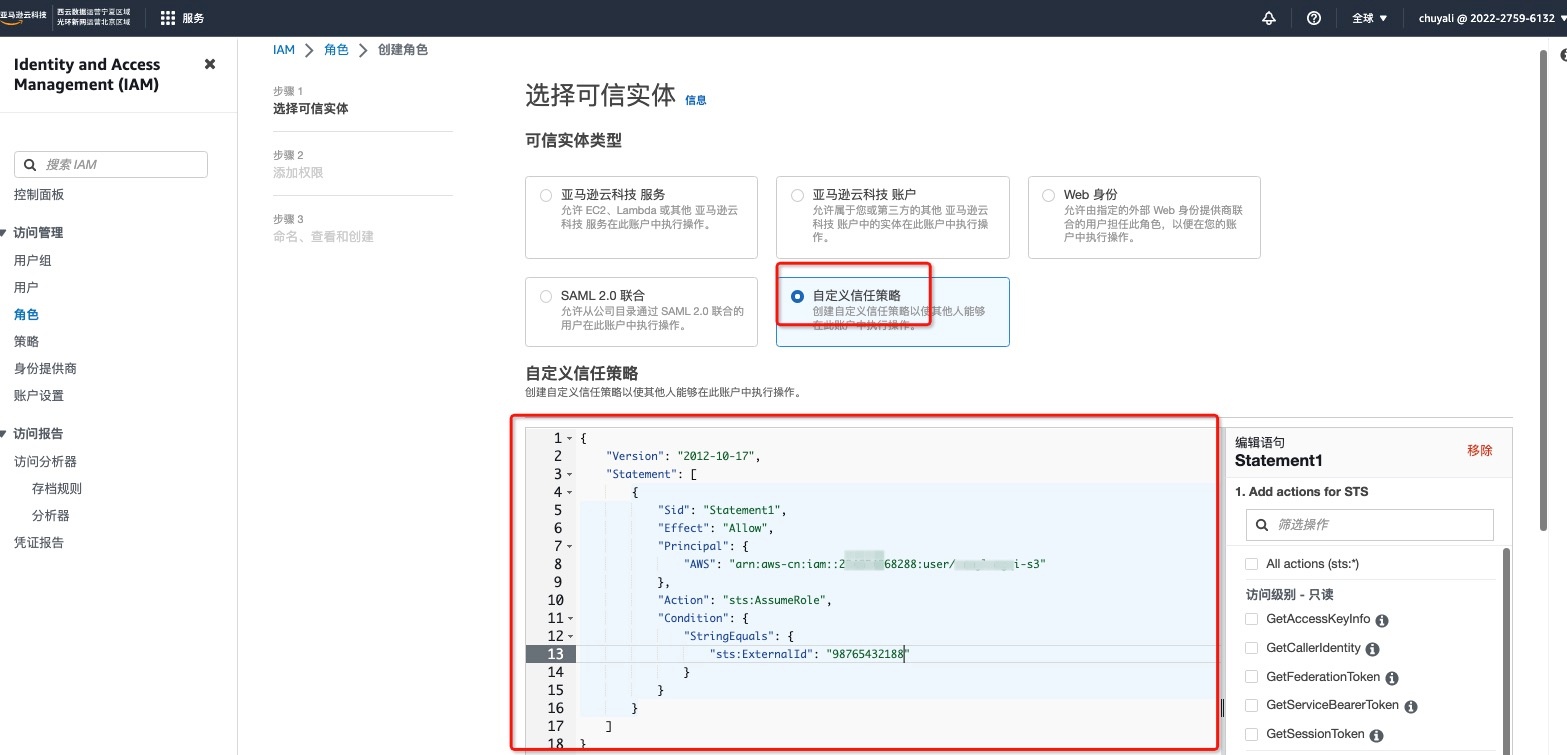
Task: Open 身份提供商 in the sidebar
Action: click(x=45, y=369)
